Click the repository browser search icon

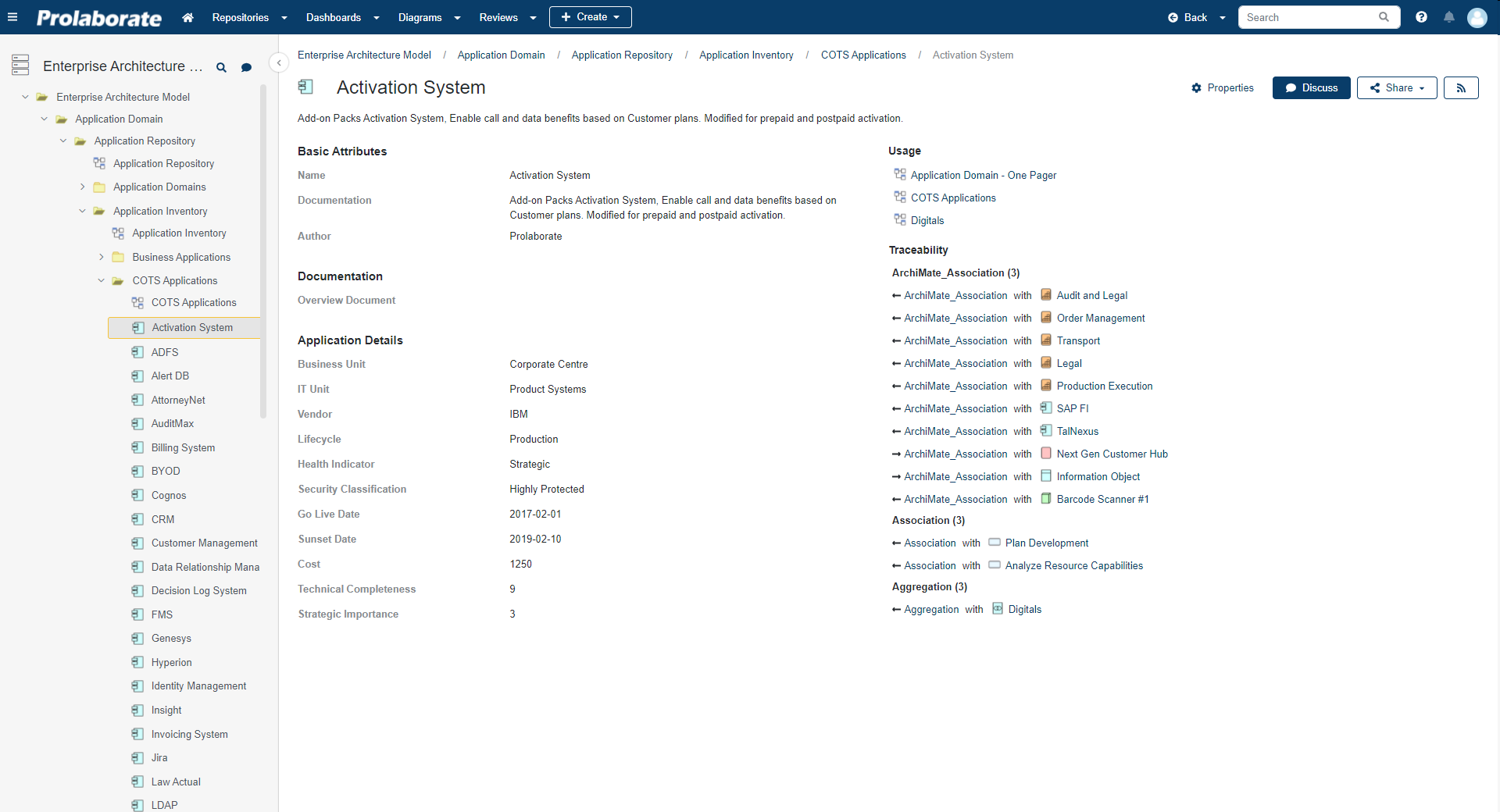click(221, 68)
